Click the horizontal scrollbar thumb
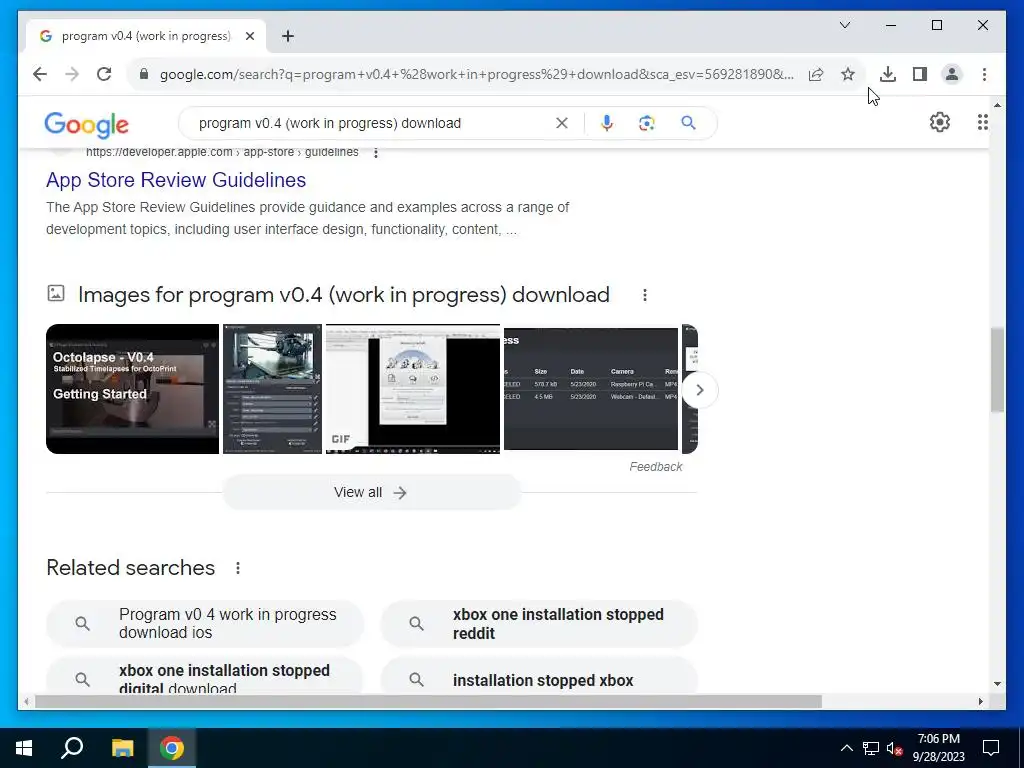Viewport: 1024px width, 768px height. coord(428,701)
